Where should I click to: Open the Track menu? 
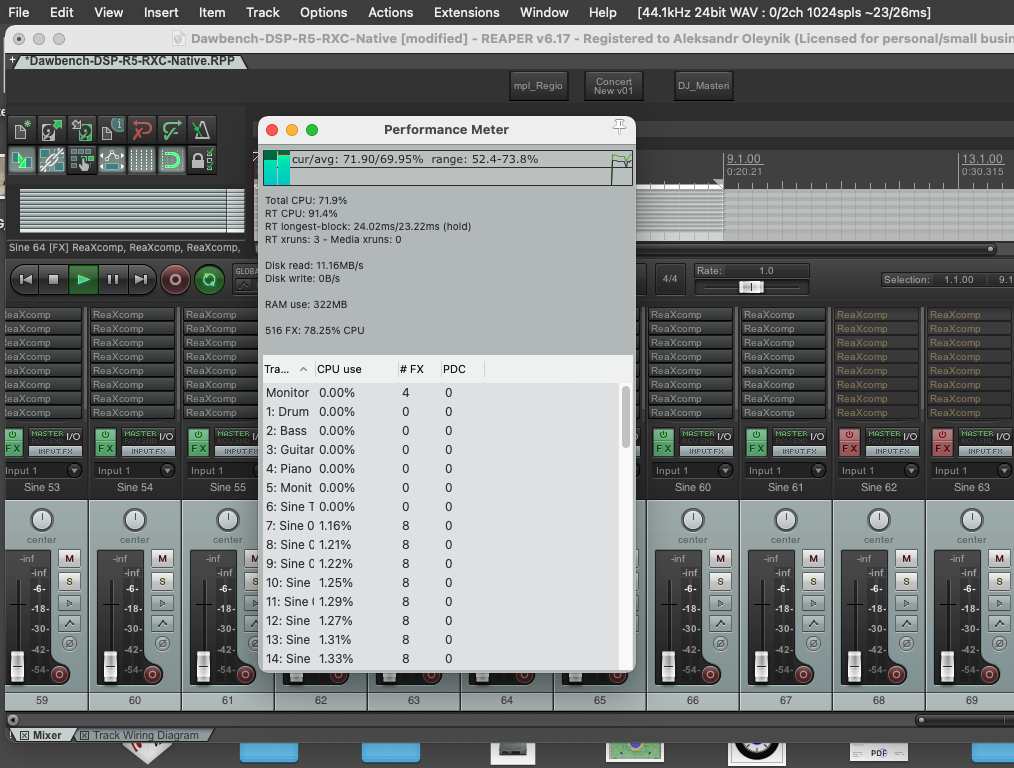click(x=263, y=12)
